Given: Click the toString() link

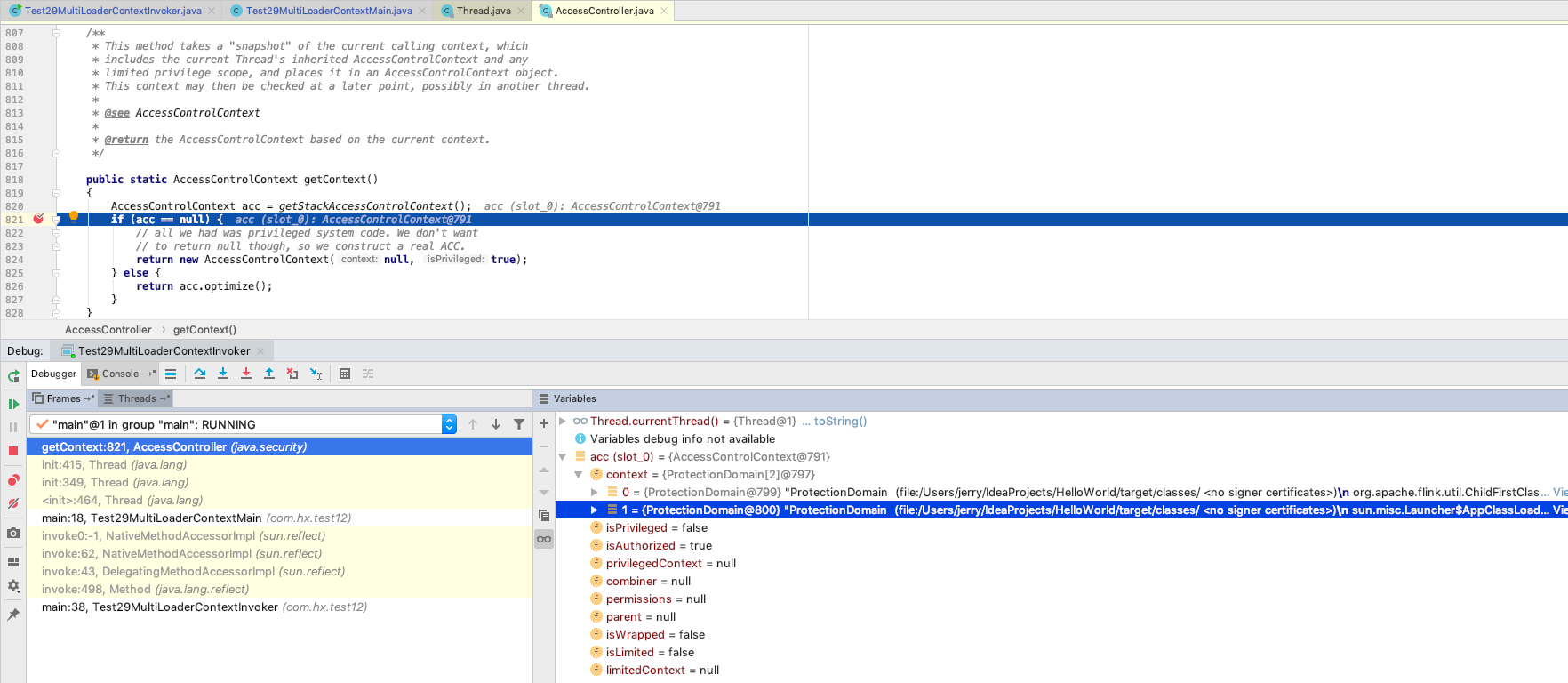Looking at the screenshot, I should click(840, 421).
